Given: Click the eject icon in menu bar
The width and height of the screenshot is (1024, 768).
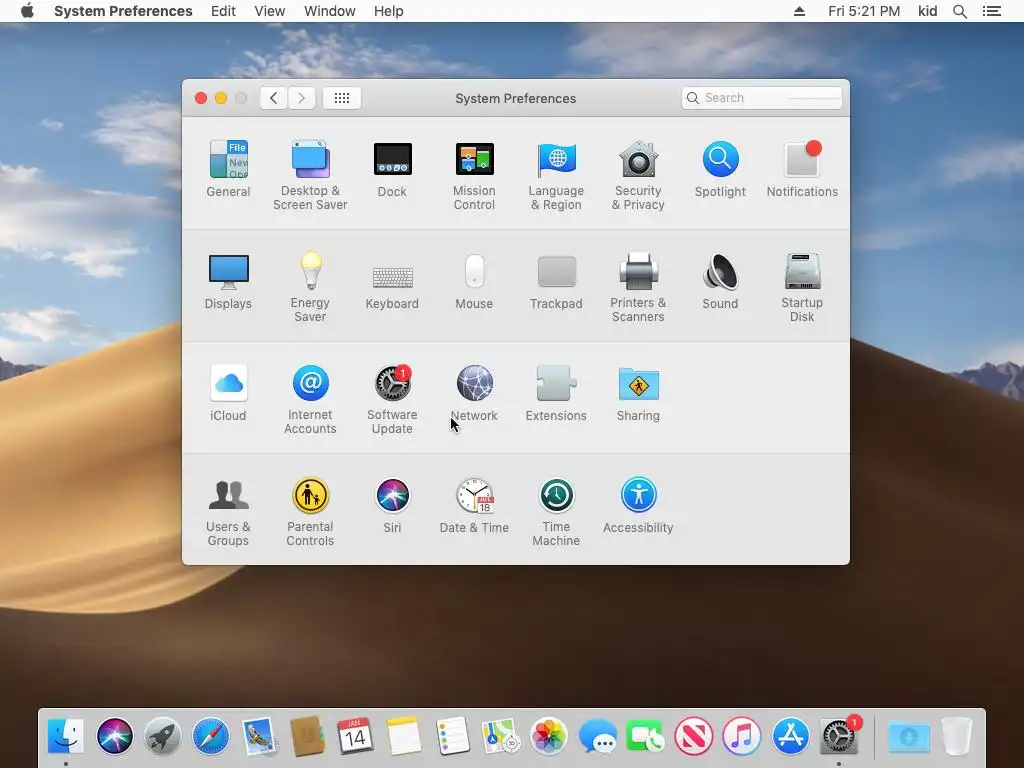Looking at the screenshot, I should tap(799, 11).
